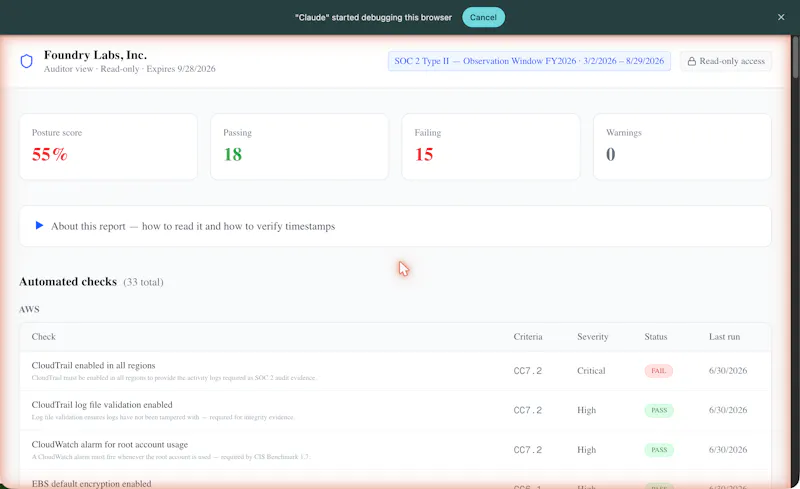Image resolution: width=800 pixels, height=489 pixels.
Task: Open the SOC 2 Type II observation window badge
Action: click(529, 61)
